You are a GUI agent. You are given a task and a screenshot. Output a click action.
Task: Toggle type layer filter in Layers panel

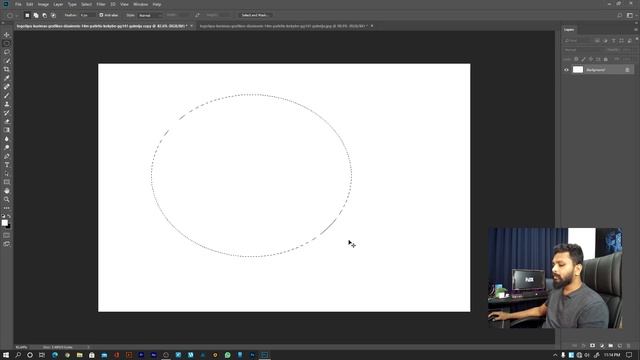(613, 41)
